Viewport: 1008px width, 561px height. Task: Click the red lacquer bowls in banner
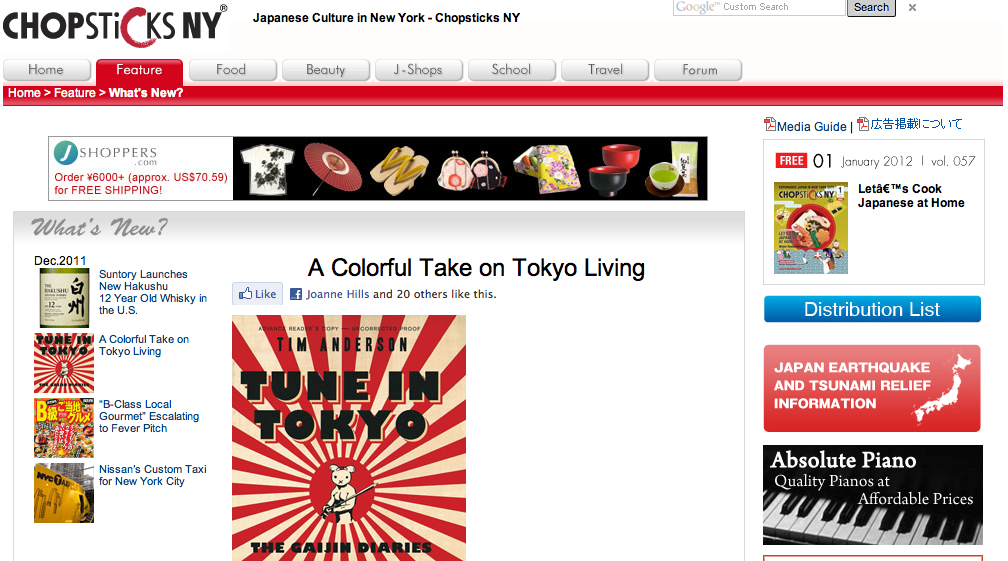click(615, 170)
